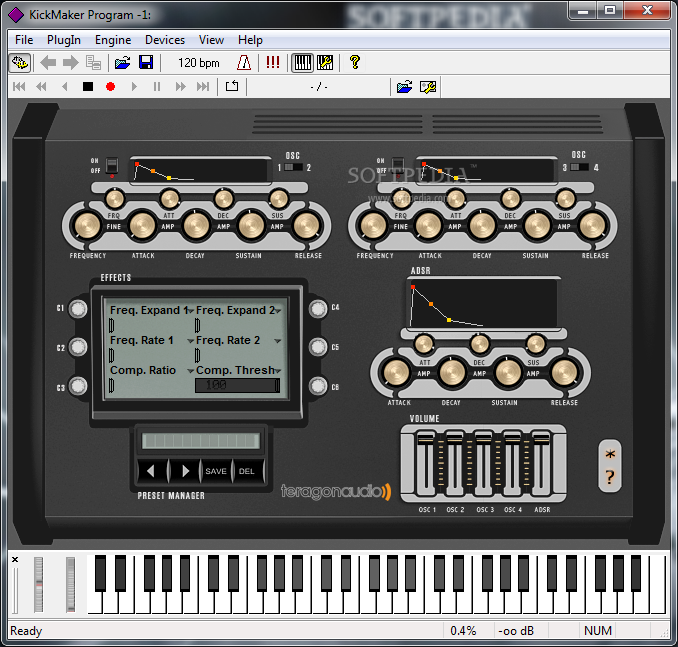Click the red panic exclamation marks icon
Image resolution: width=678 pixels, height=647 pixels.
tap(272, 62)
